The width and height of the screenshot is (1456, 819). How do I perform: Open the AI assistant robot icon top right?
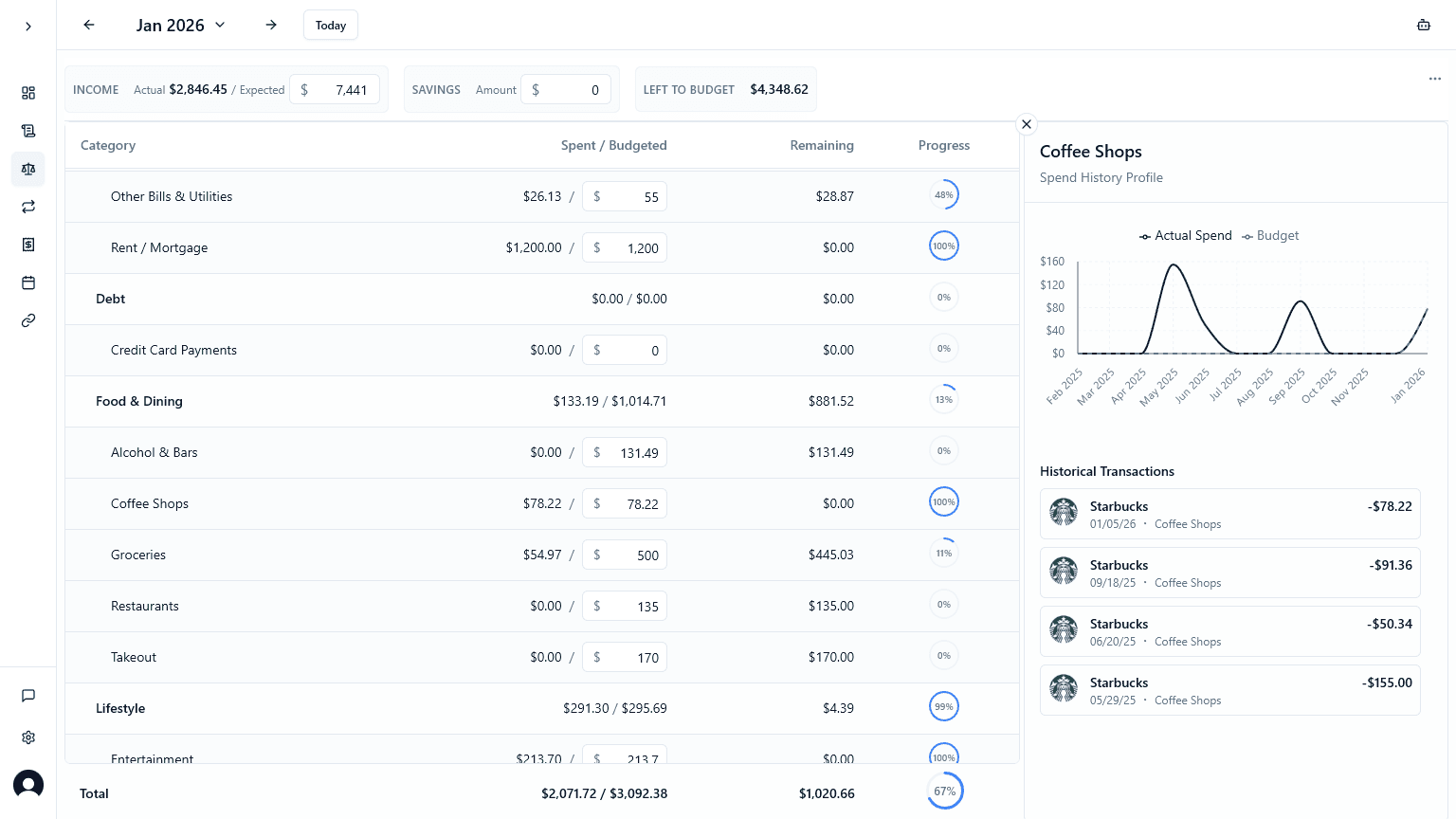(x=1424, y=25)
